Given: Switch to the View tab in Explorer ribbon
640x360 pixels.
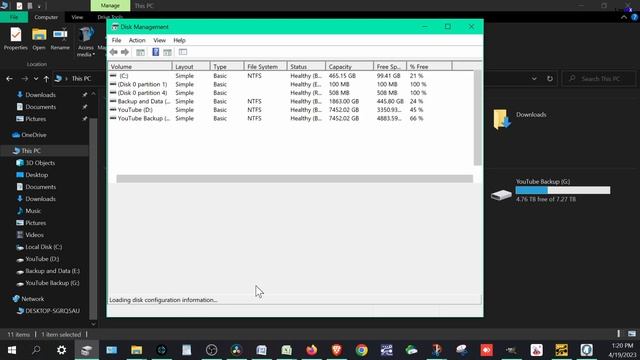Looking at the screenshot, I should [77, 17].
